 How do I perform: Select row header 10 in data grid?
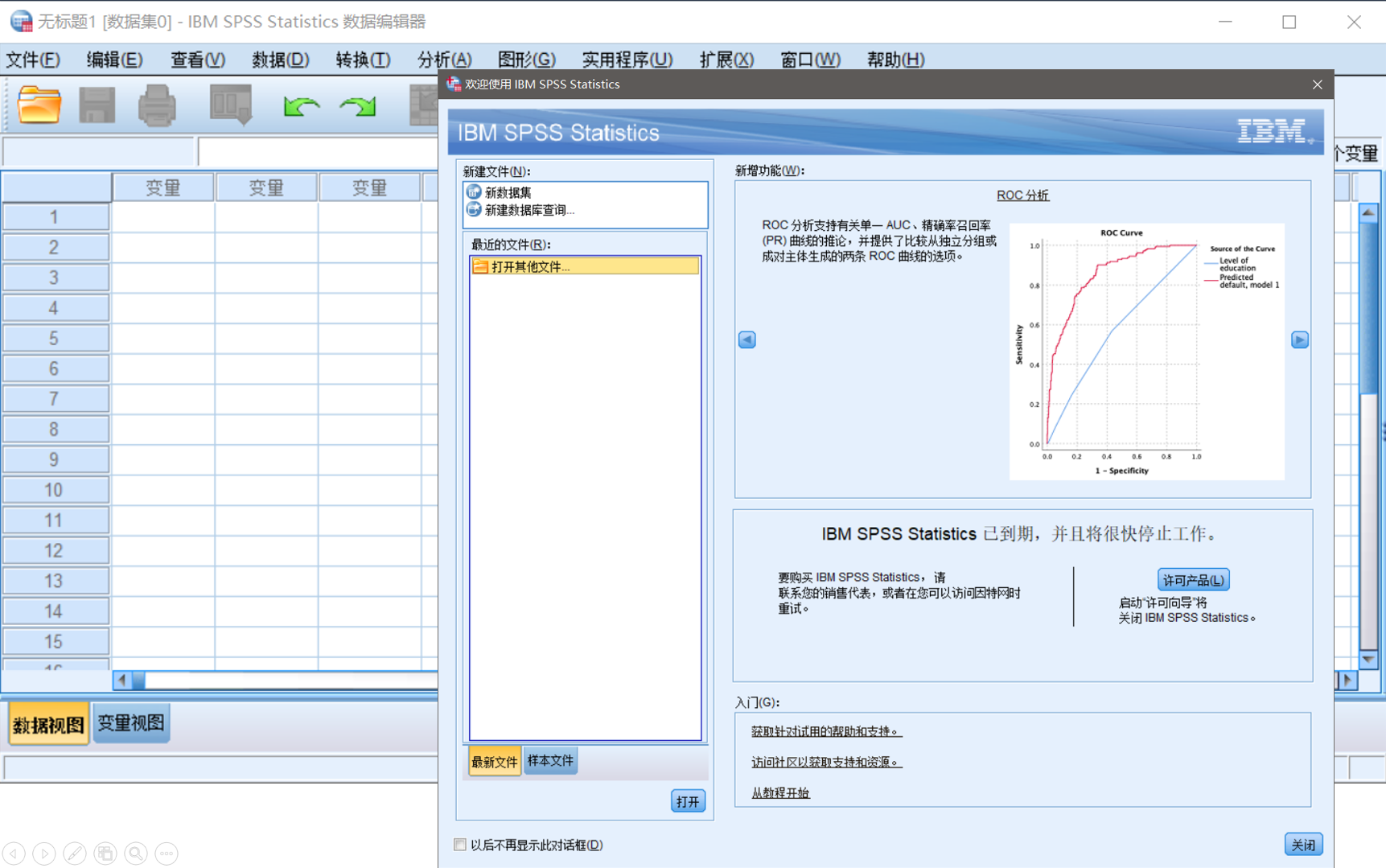click(54, 490)
